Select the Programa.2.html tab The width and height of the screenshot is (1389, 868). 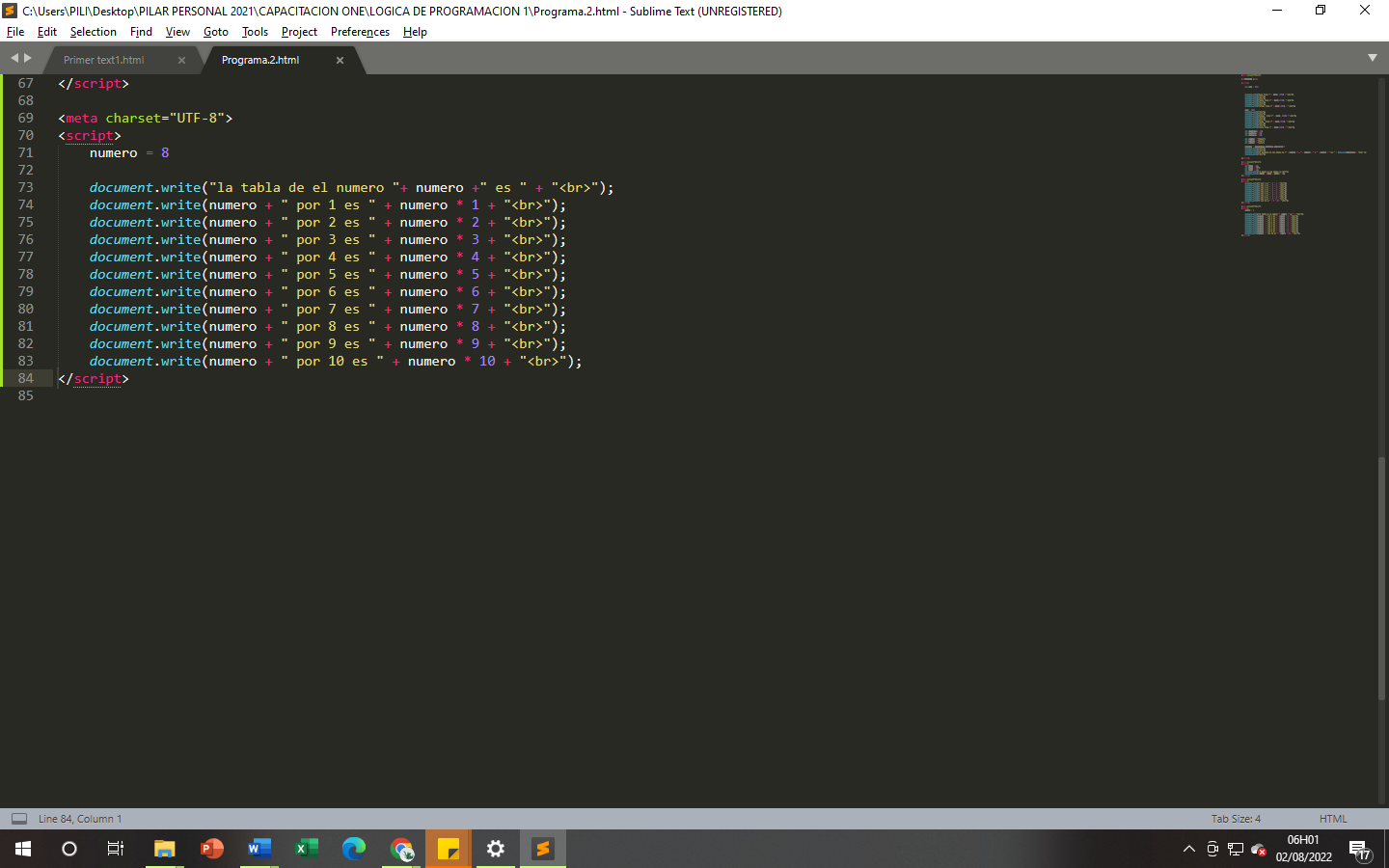click(x=260, y=60)
